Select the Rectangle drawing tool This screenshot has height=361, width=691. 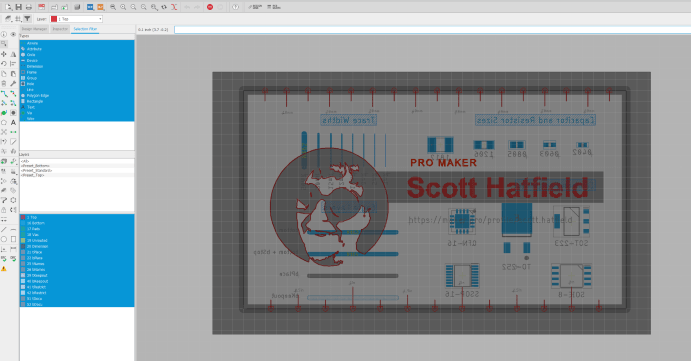13,239
